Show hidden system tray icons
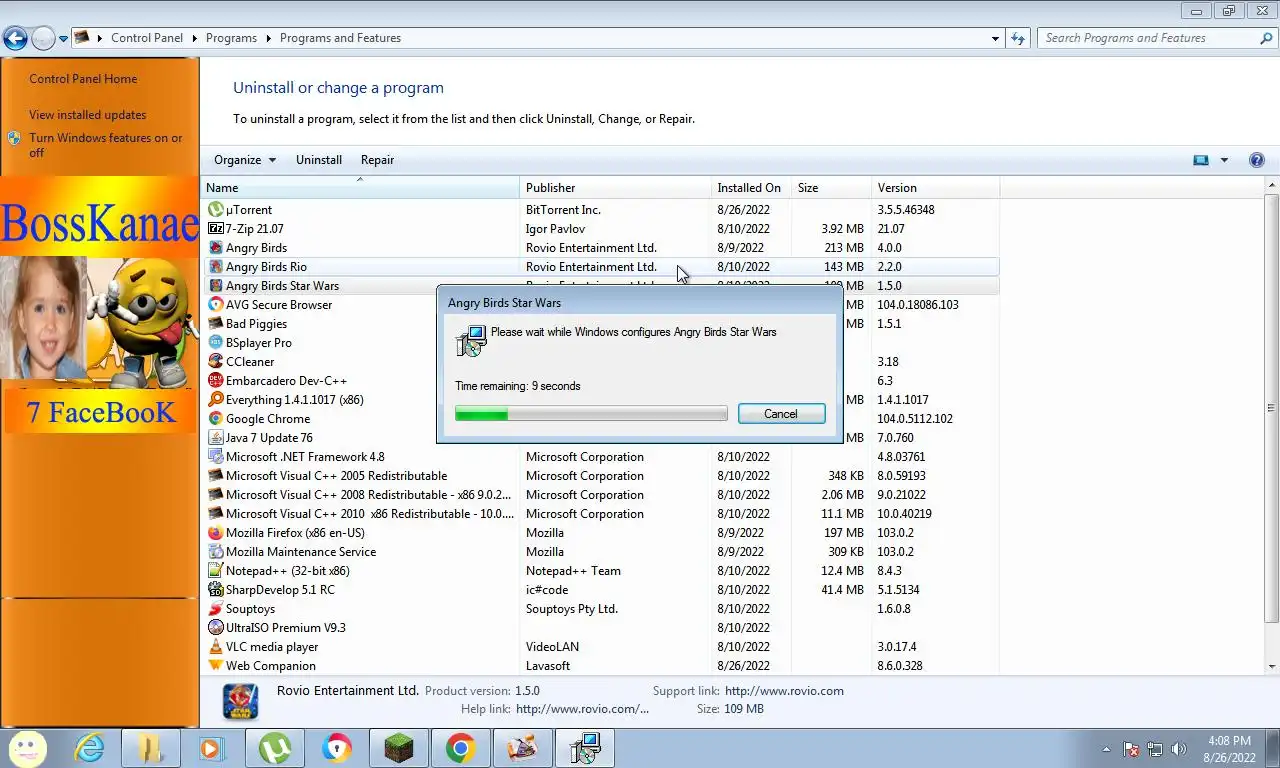1280x768 pixels. click(x=1106, y=748)
